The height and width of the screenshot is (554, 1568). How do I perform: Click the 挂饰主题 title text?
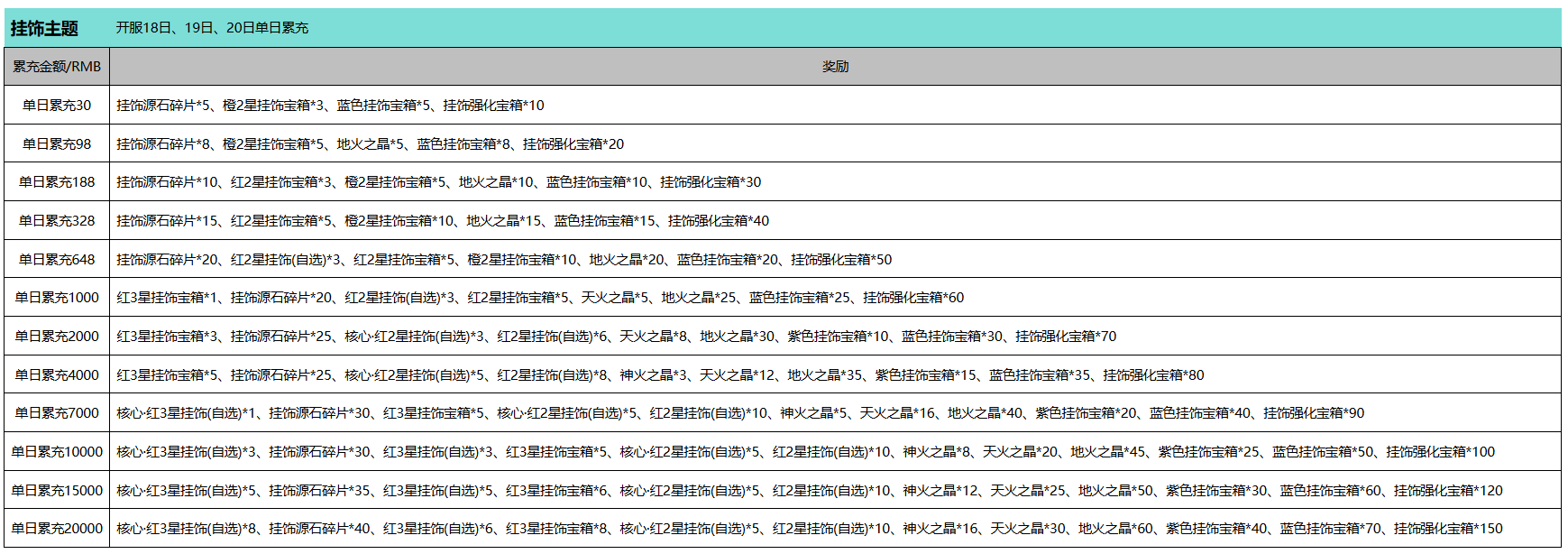pos(44,29)
